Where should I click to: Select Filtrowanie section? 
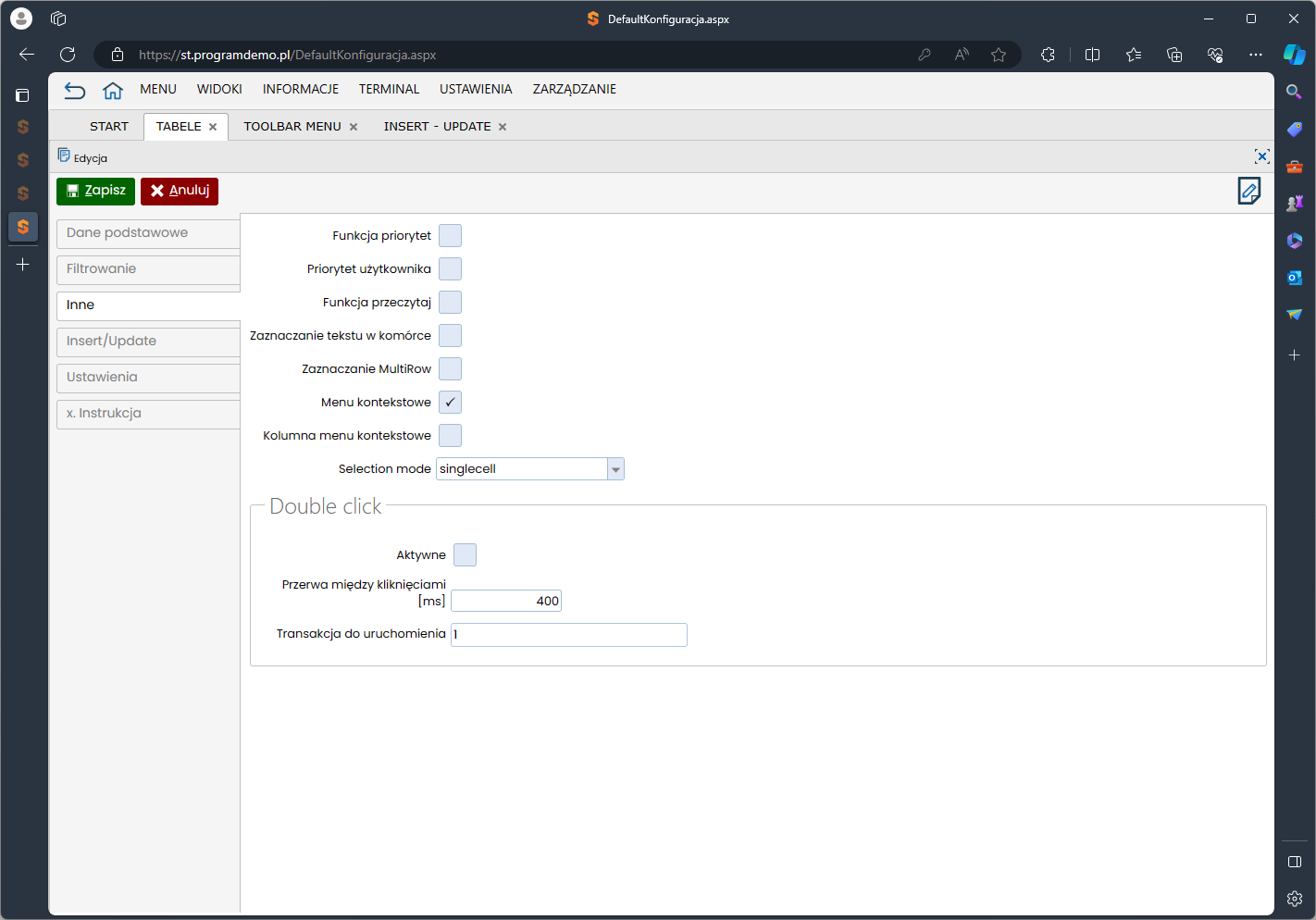click(148, 269)
